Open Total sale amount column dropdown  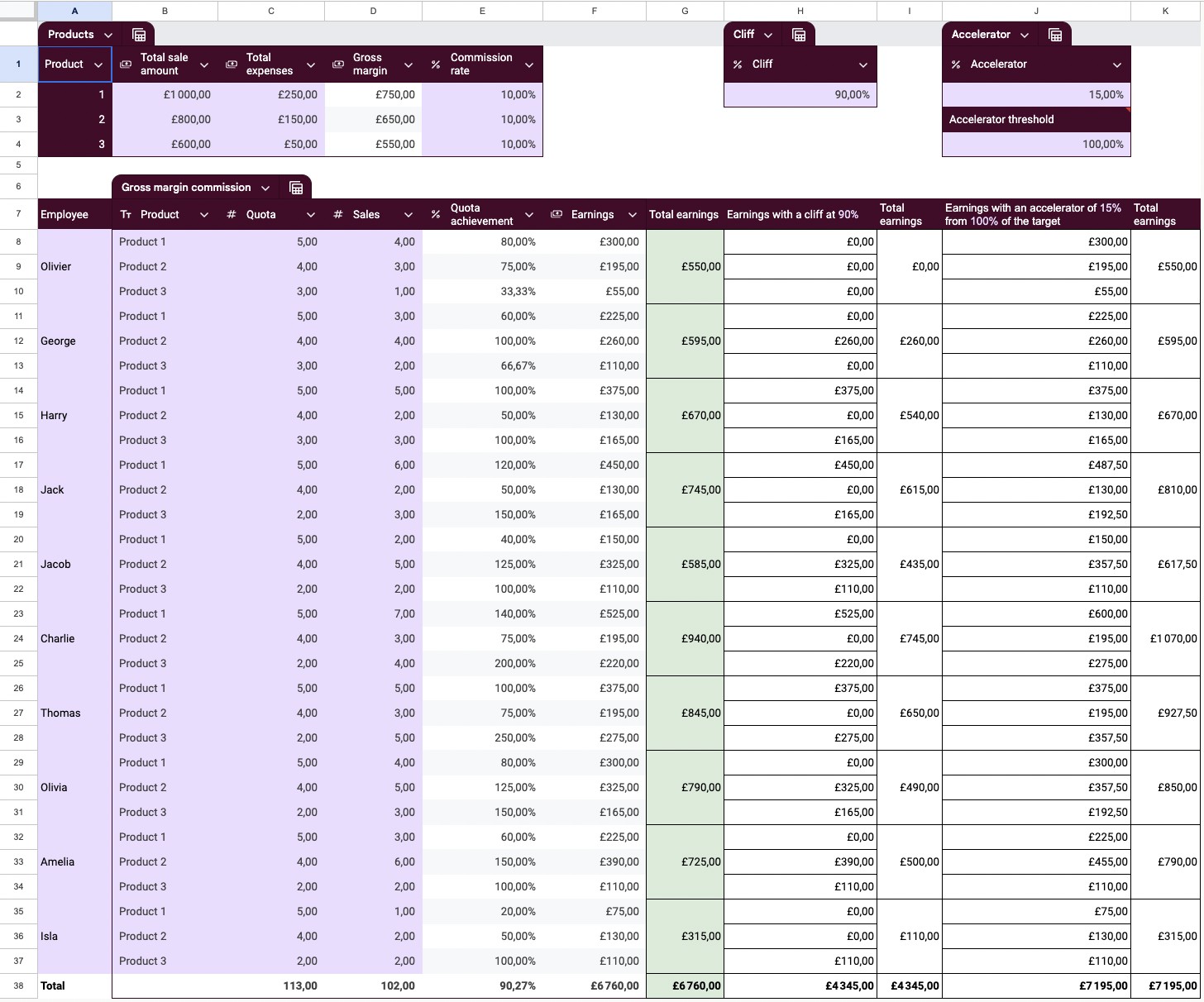tap(204, 65)
